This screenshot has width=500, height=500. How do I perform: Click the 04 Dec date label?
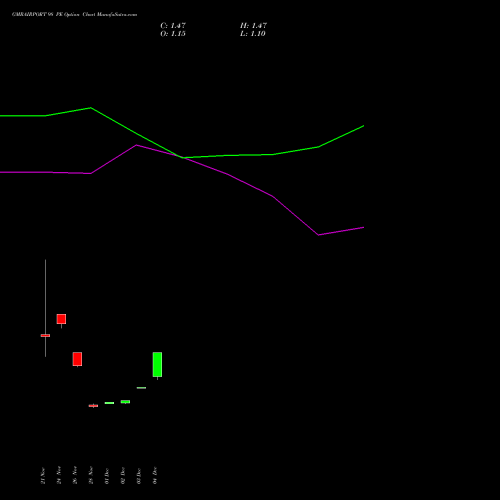(155, 476)
